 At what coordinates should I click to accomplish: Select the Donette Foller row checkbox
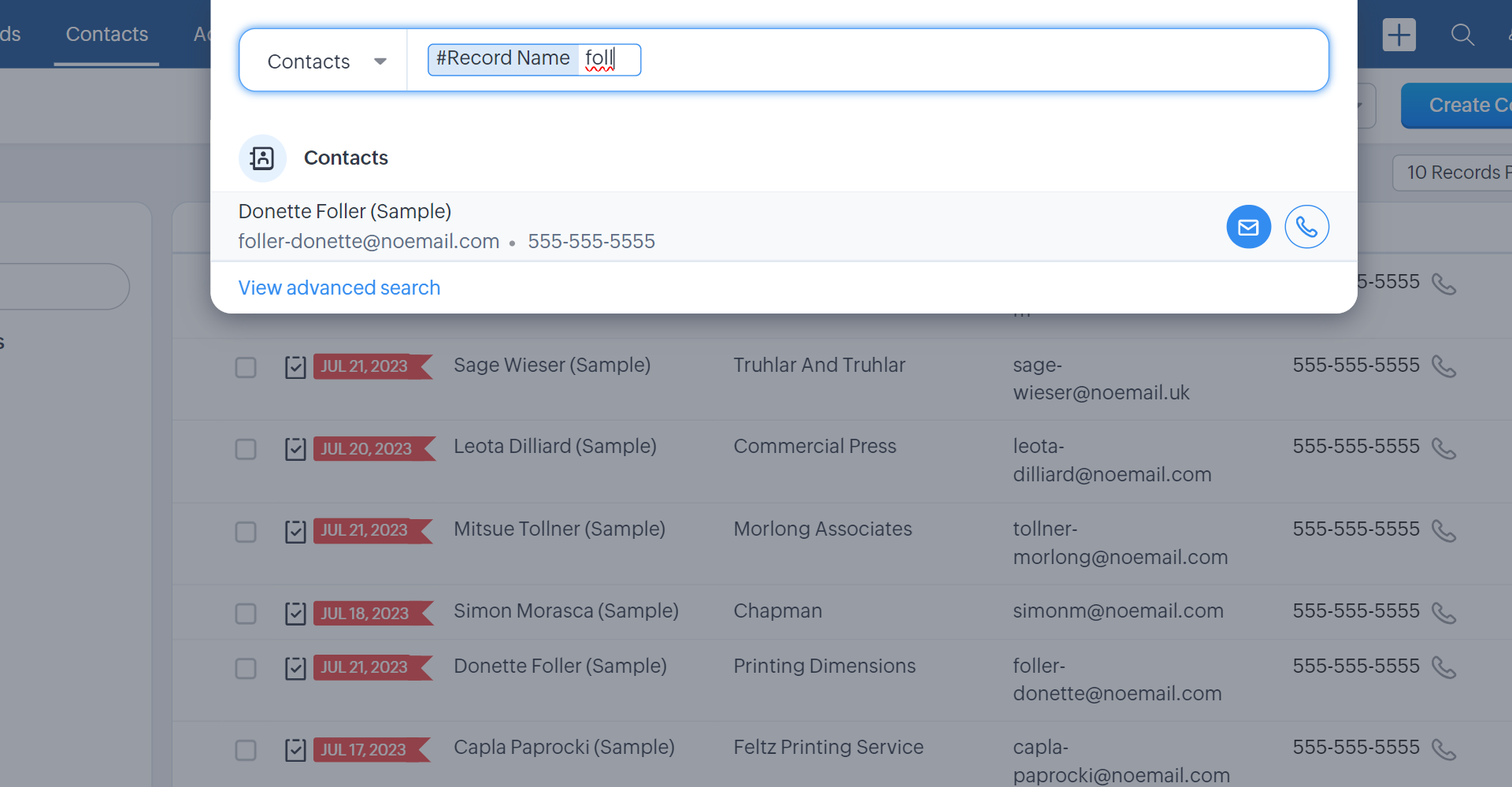click(x=246, y=668)
